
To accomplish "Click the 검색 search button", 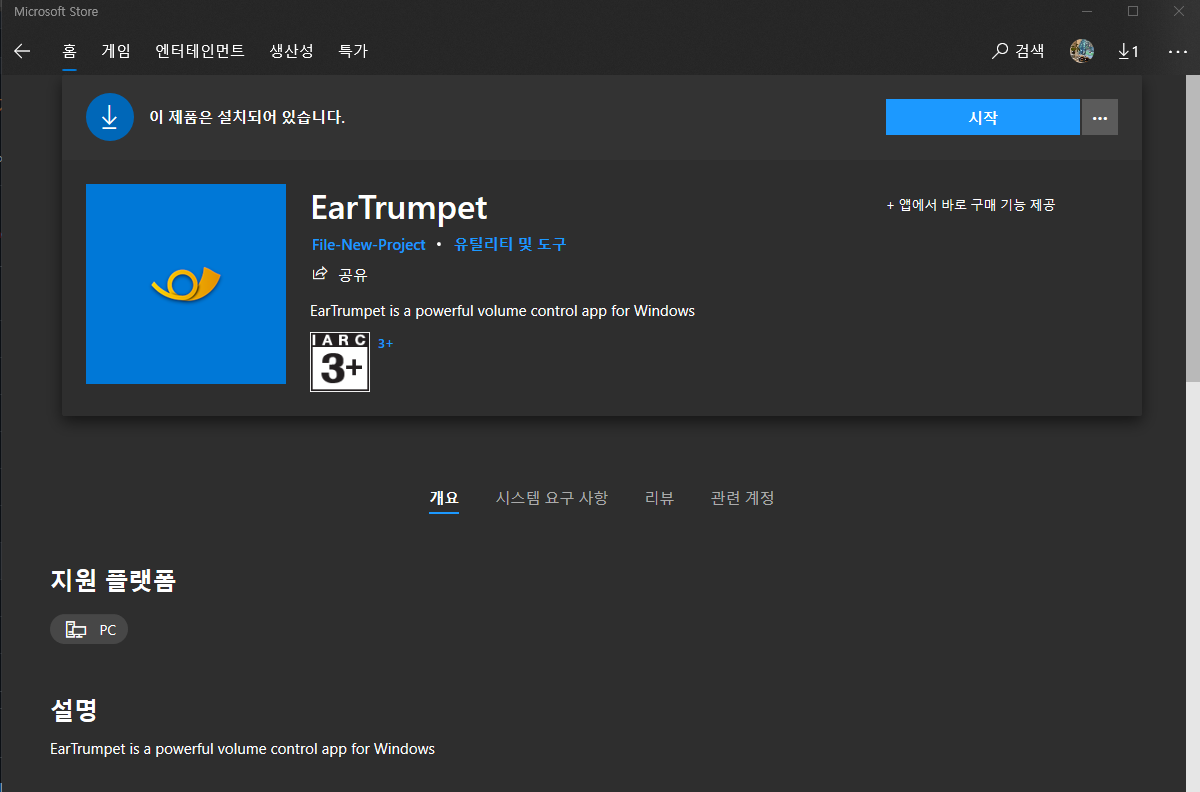I will (x=1018, y=51).
